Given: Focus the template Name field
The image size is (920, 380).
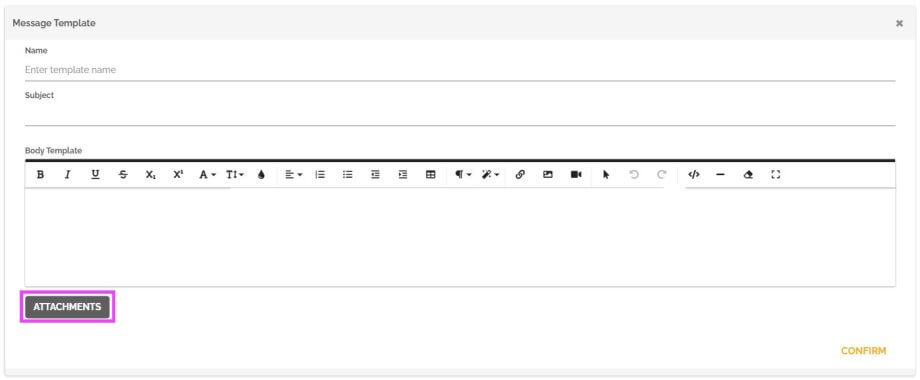Looking at the screenshot, I should pos(460,70).
